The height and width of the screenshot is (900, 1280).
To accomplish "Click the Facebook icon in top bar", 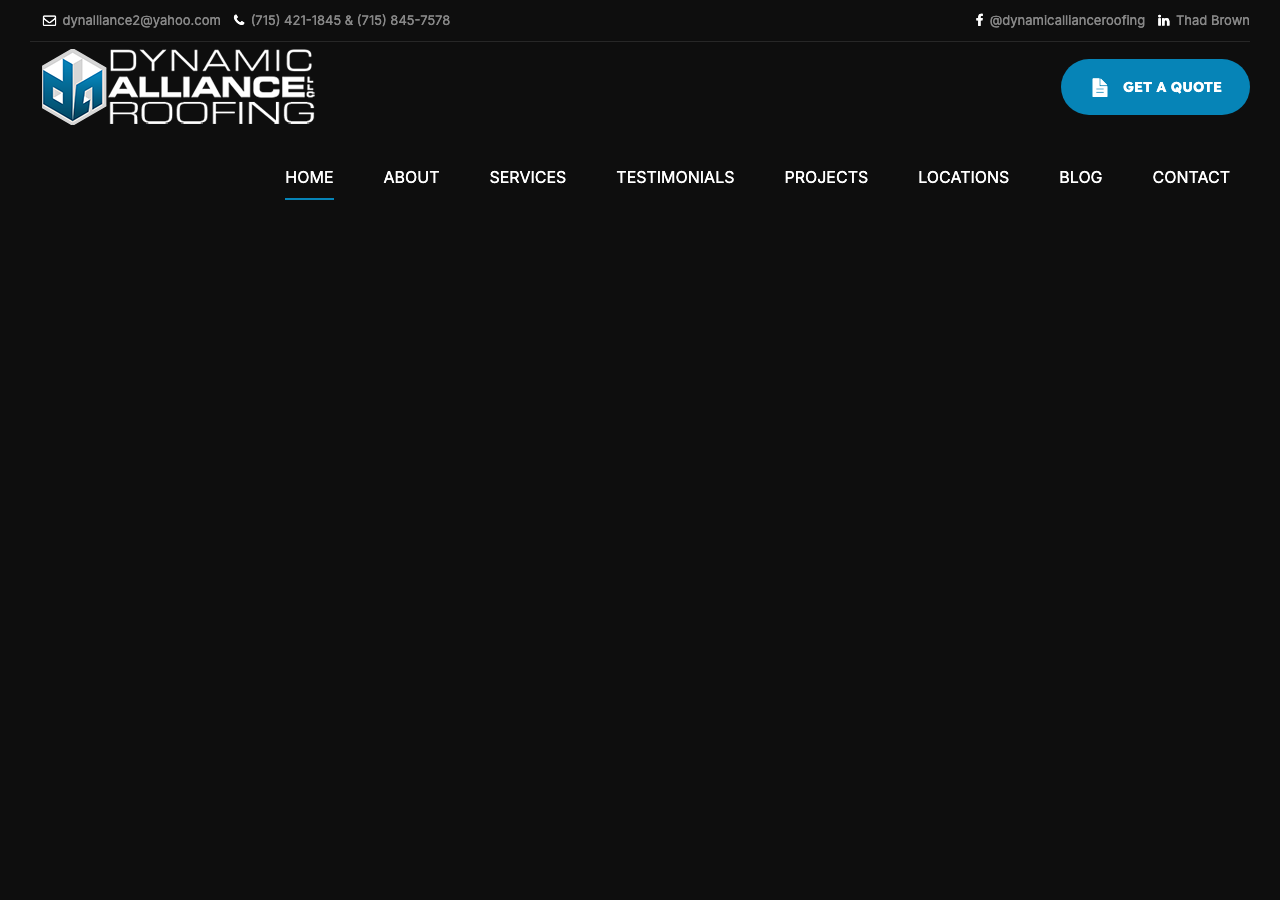I will pyautogui.click(x=980, y=20).
